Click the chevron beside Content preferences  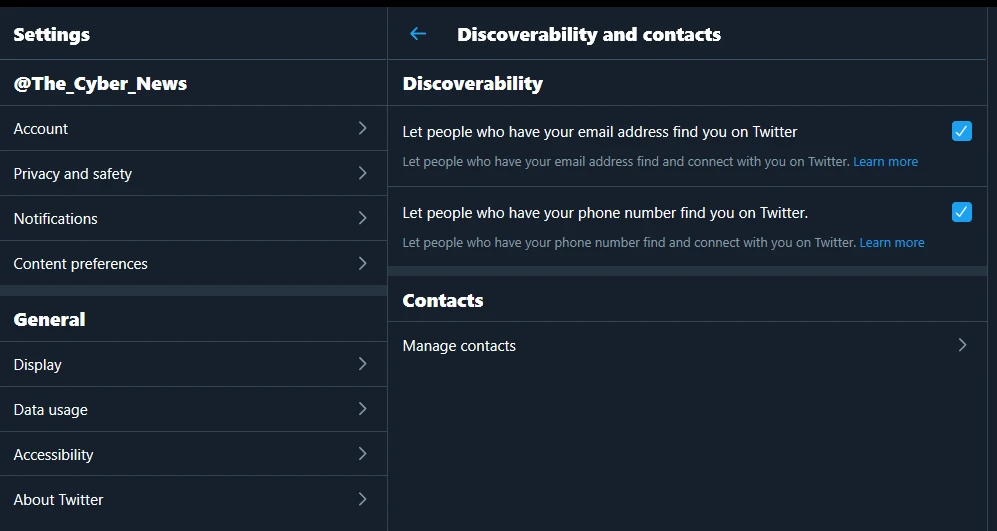pos(362,263)
